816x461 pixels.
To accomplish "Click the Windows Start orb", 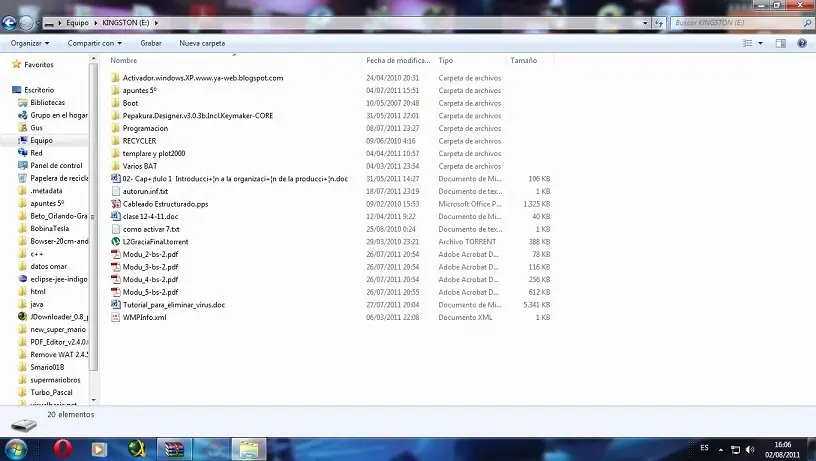I will pyautogui.click(x=16, y=449).
